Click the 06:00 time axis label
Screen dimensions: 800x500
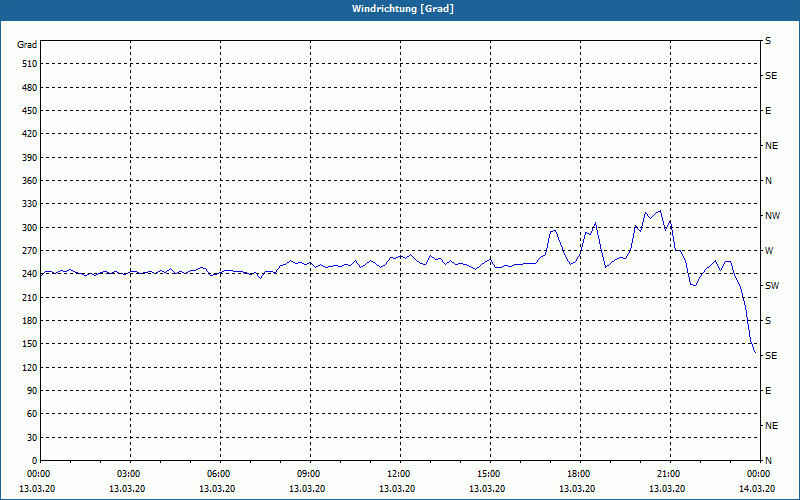click(x=218, y=474)
